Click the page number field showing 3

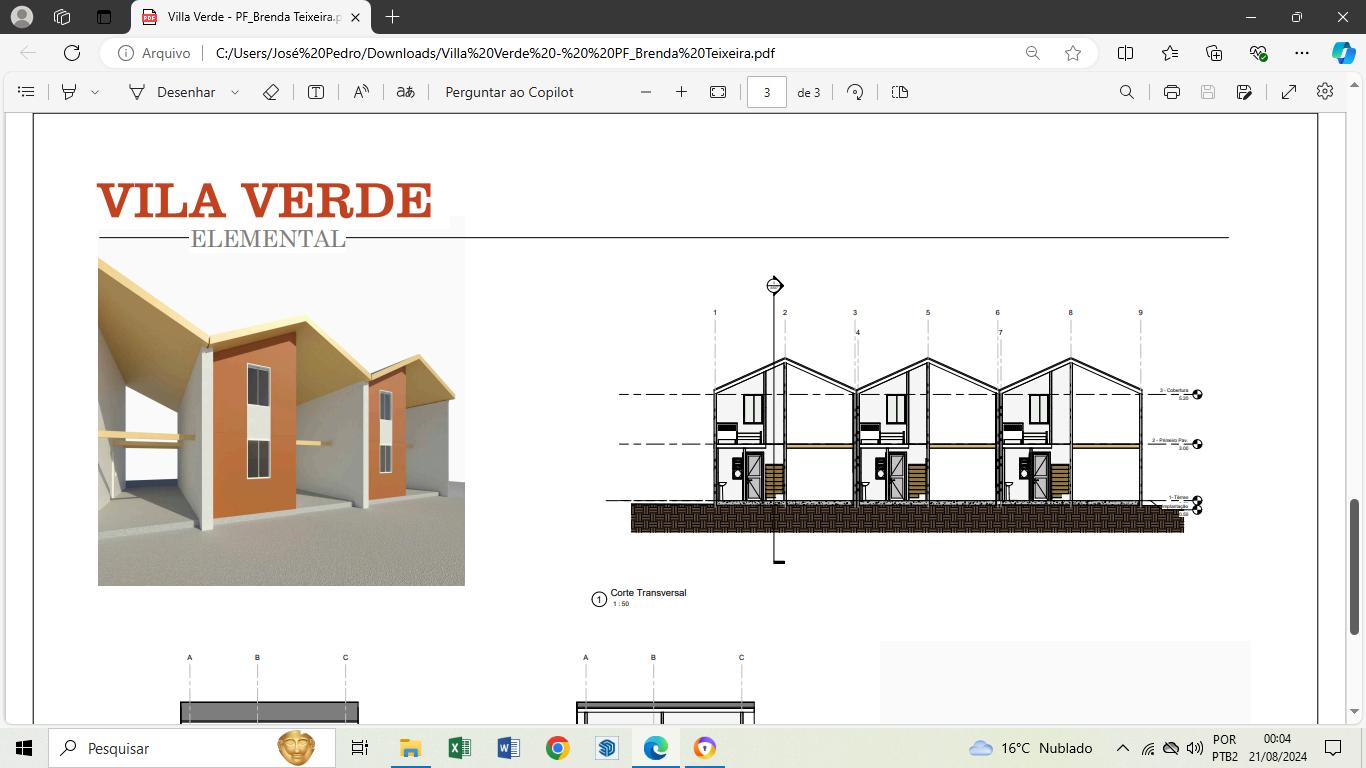[x=767, y=92]
